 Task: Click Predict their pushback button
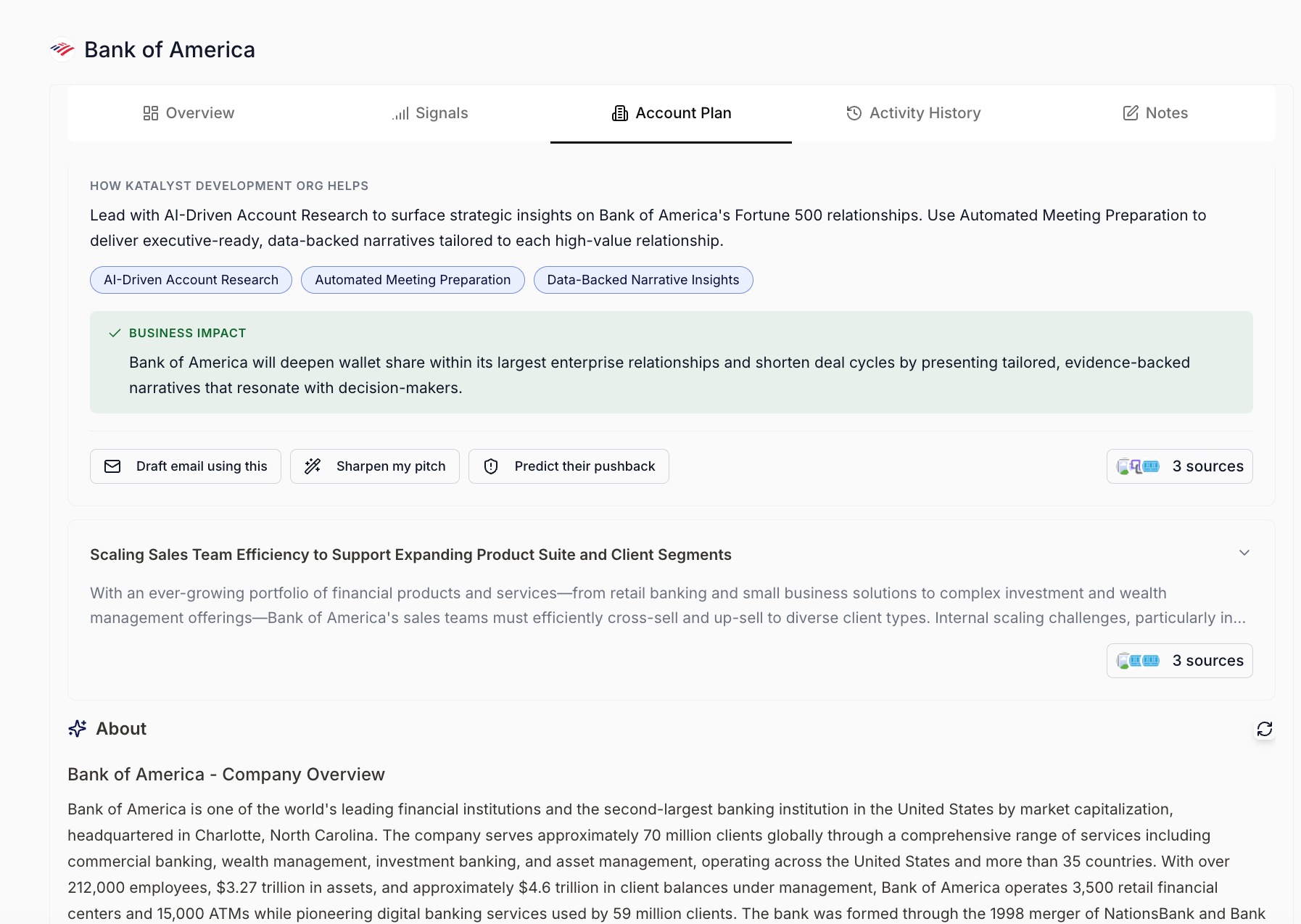pyautogui.click(x=569, y=466)
